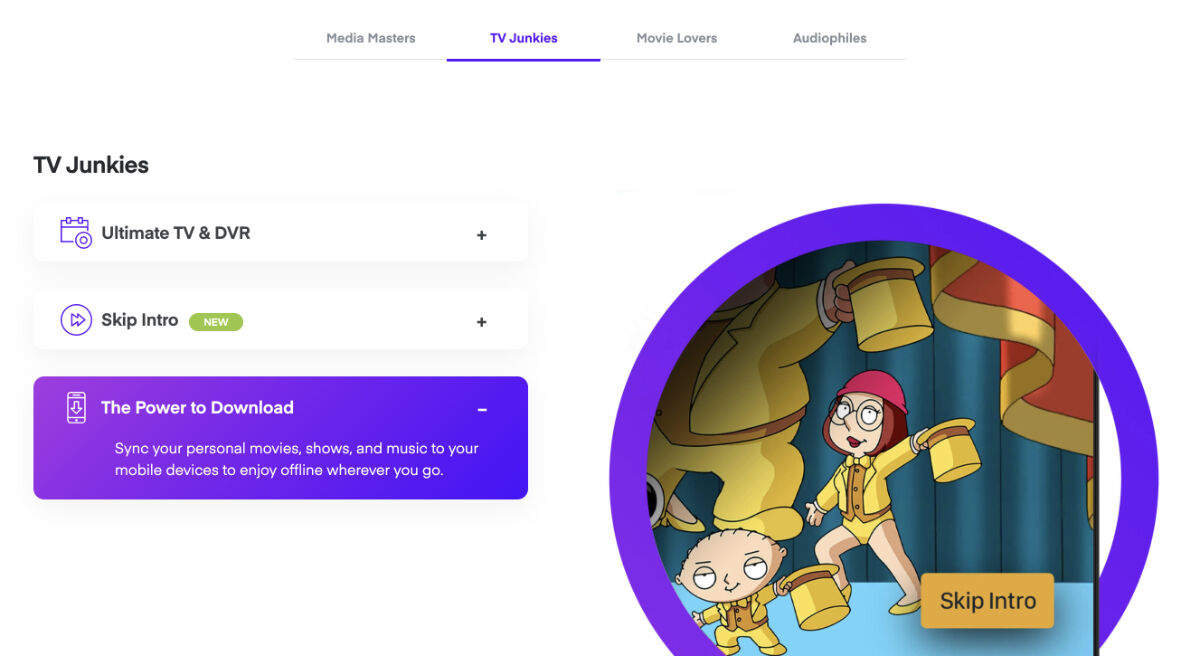1200x656 pixels.
Task: Switch to Media Masters tab
Action: pyautogui.click(x=371, y=38)
